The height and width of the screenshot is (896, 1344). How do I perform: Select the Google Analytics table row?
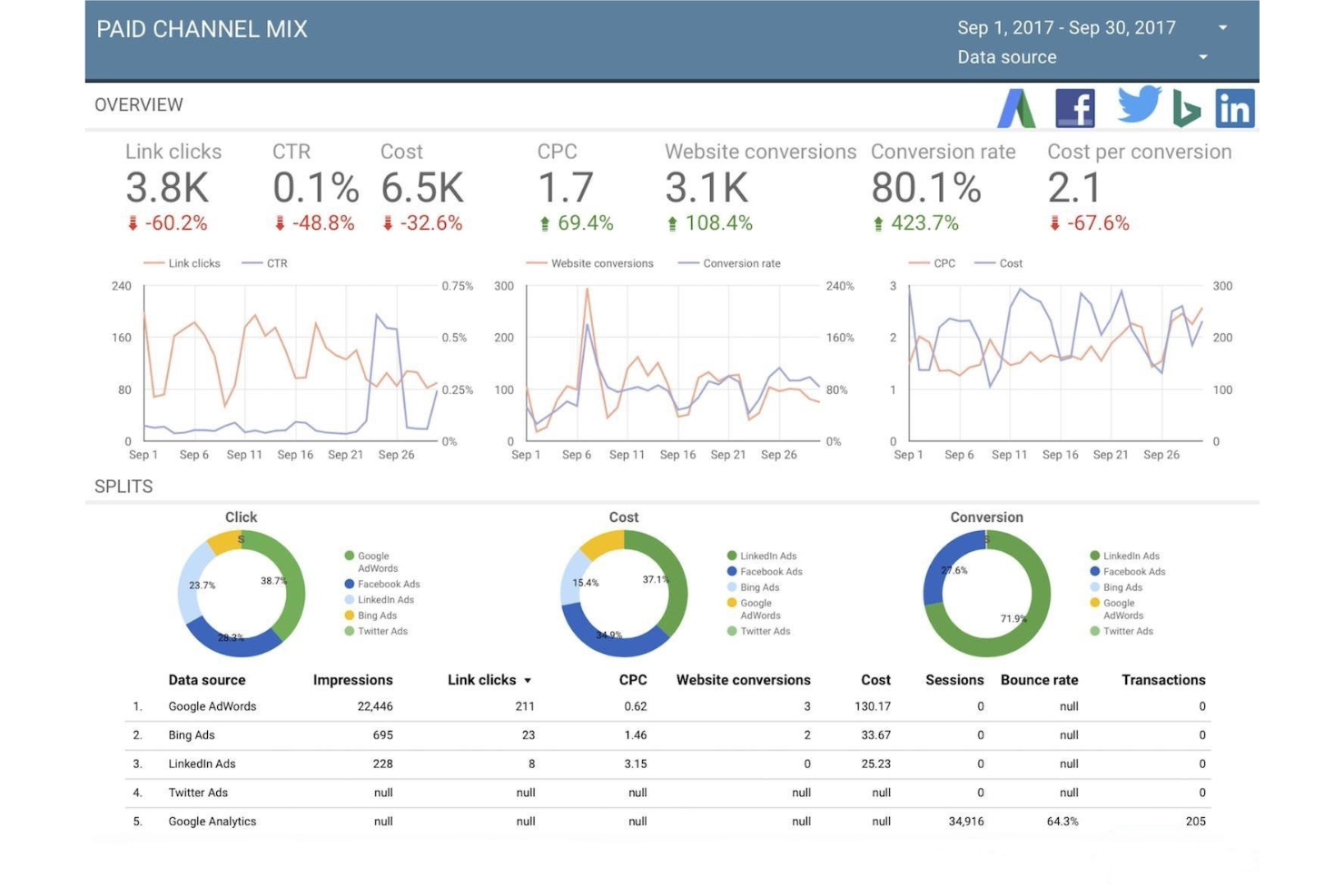pyautogui.click(x=667, y=822)
